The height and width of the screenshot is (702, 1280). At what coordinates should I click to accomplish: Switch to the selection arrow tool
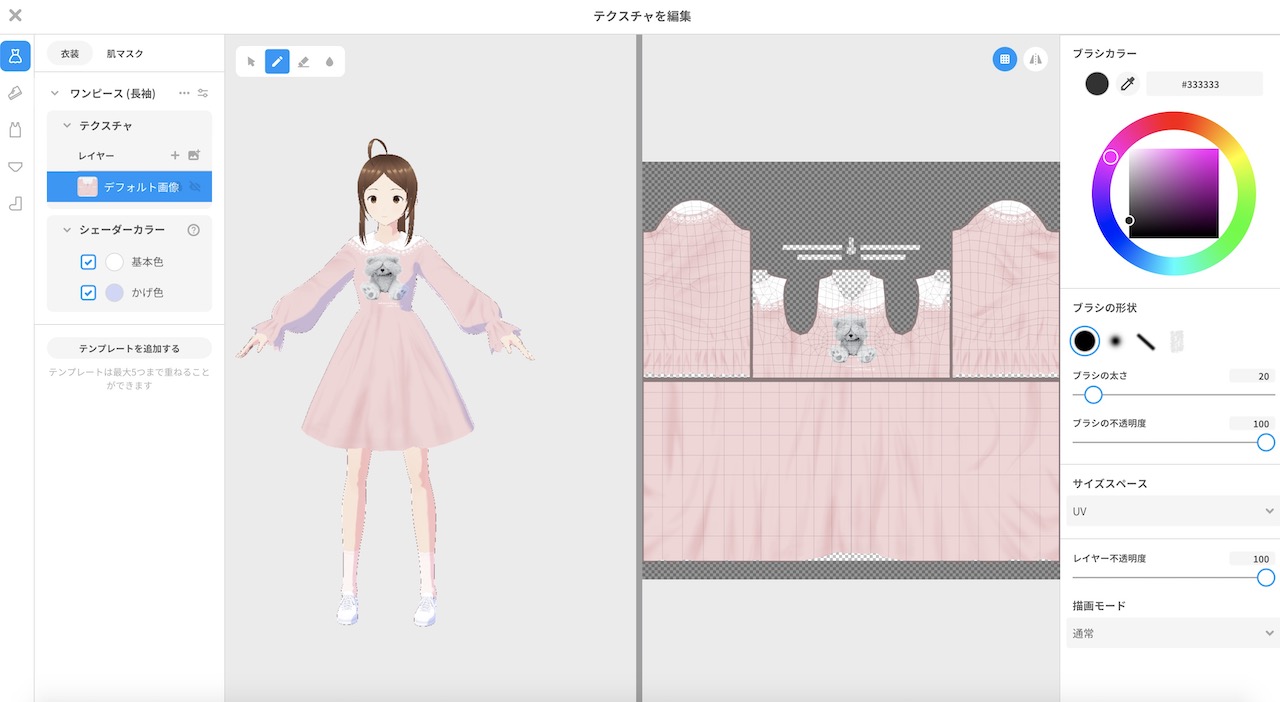point(248,60)
